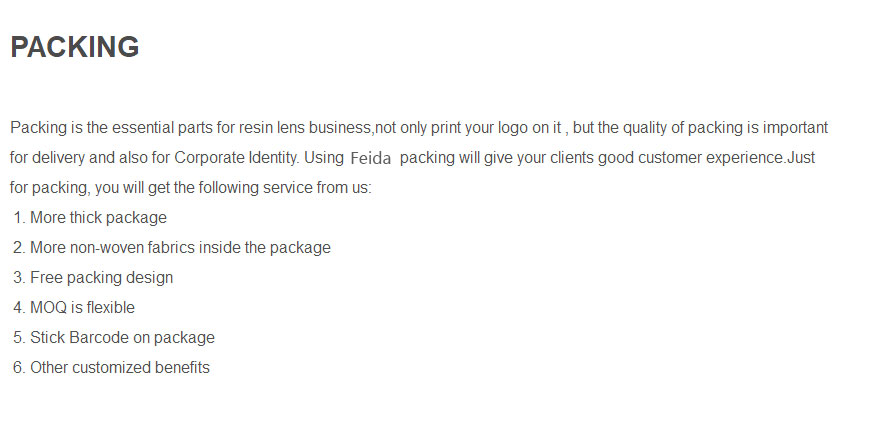Click 'for delivery and also' text
884x423 pixels.
[79, 158]
